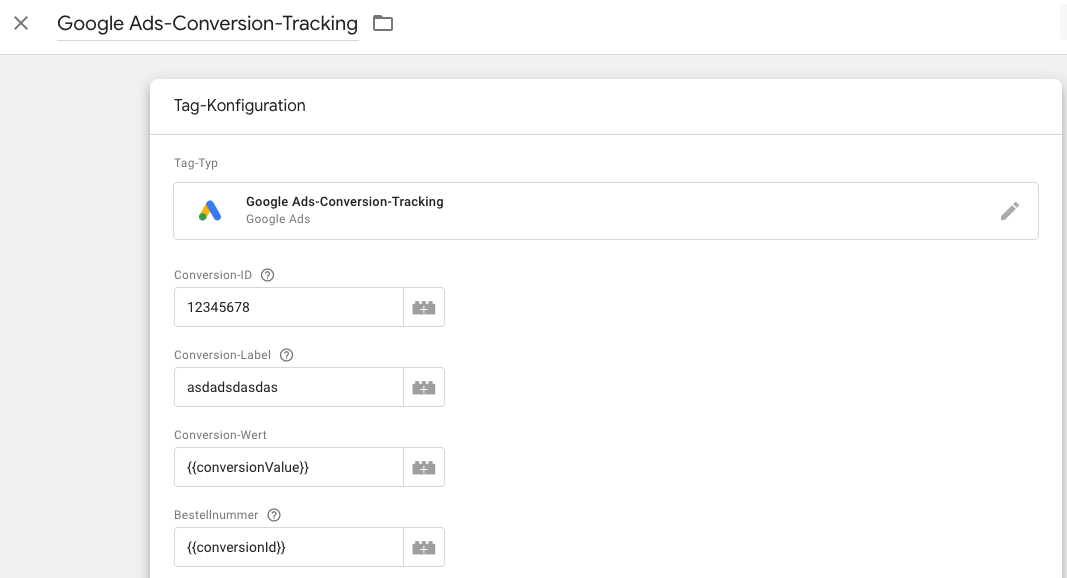Close the tag editor with X icon
The width and height of the screenshot is (1067, 578).
click(x=21, y=23)
